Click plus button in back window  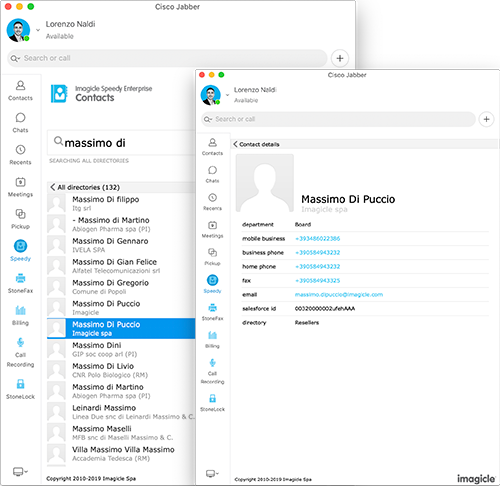(x=340, y=58)
